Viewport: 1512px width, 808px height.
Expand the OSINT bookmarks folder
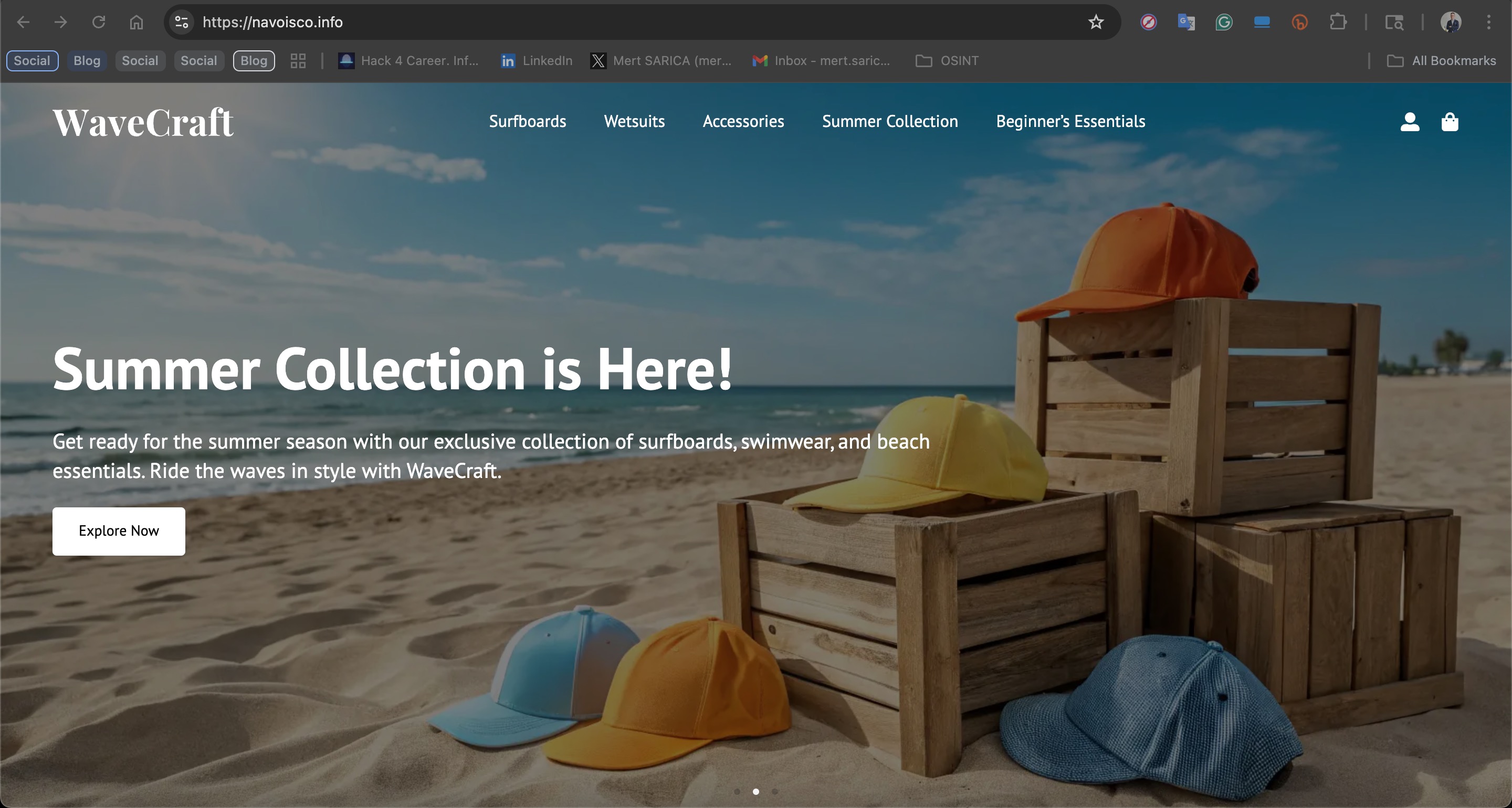947,60
